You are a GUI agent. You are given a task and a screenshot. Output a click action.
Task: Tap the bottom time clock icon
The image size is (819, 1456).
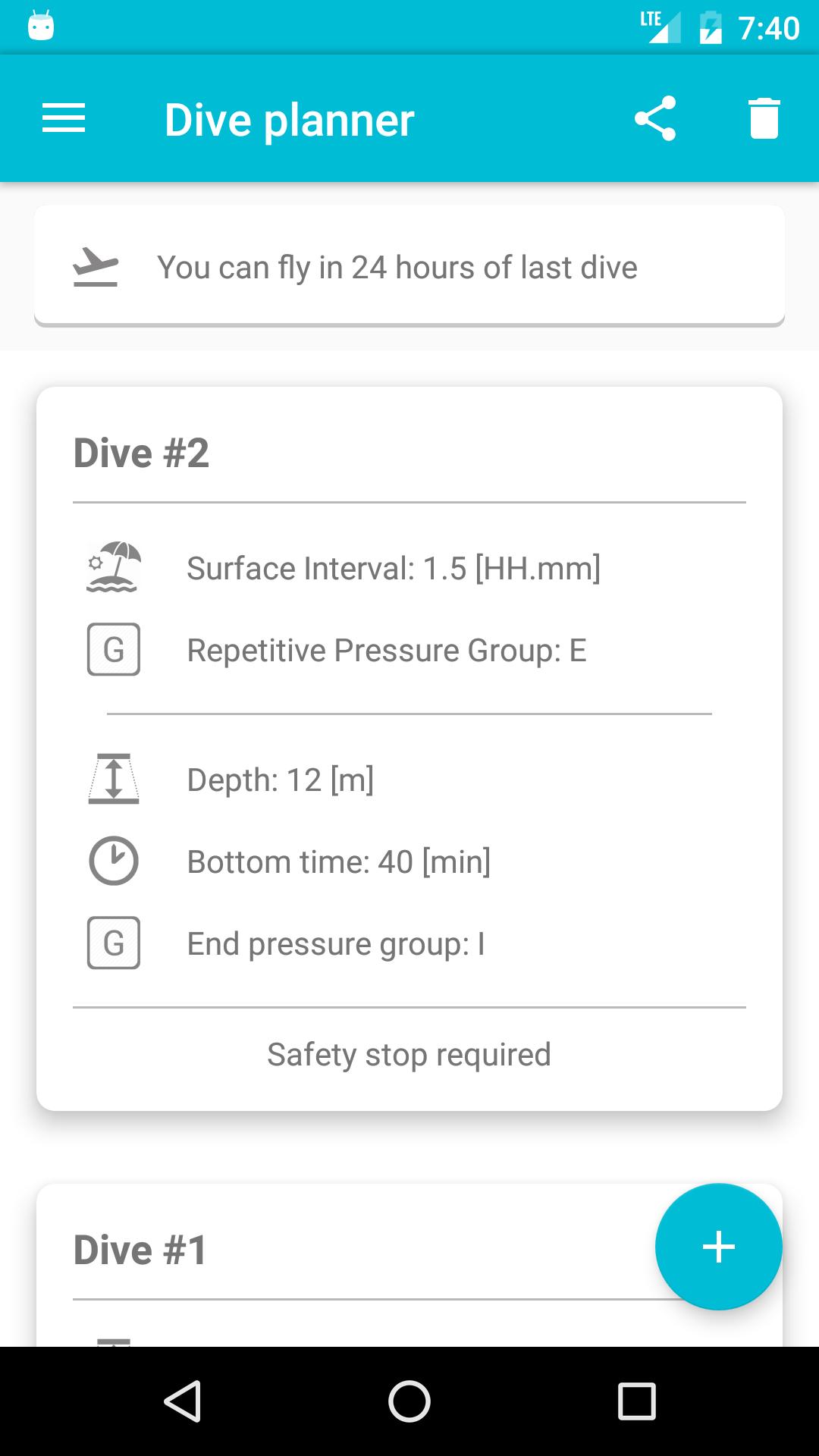coord(114,861)
